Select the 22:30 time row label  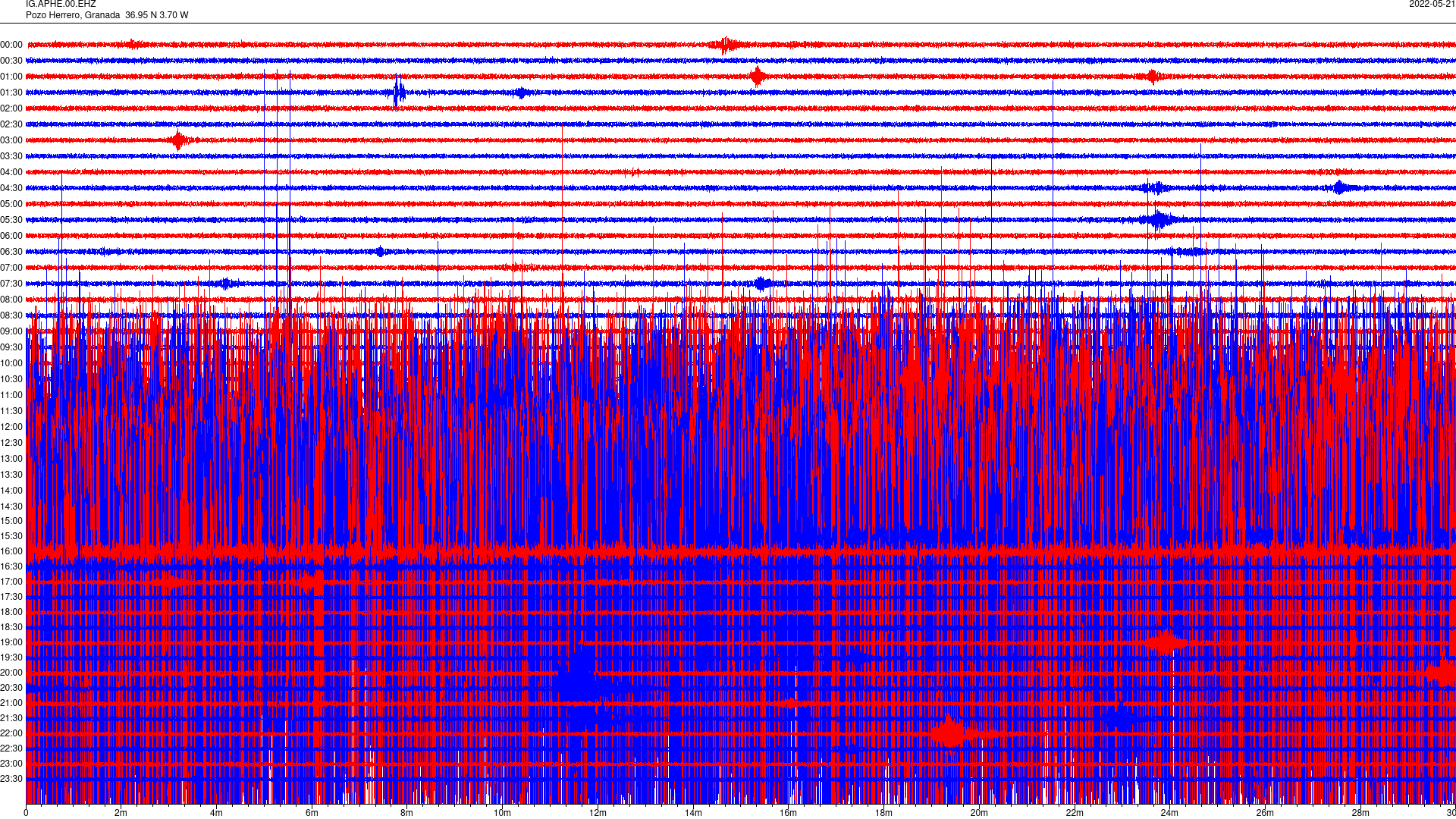tap(11, 748)
